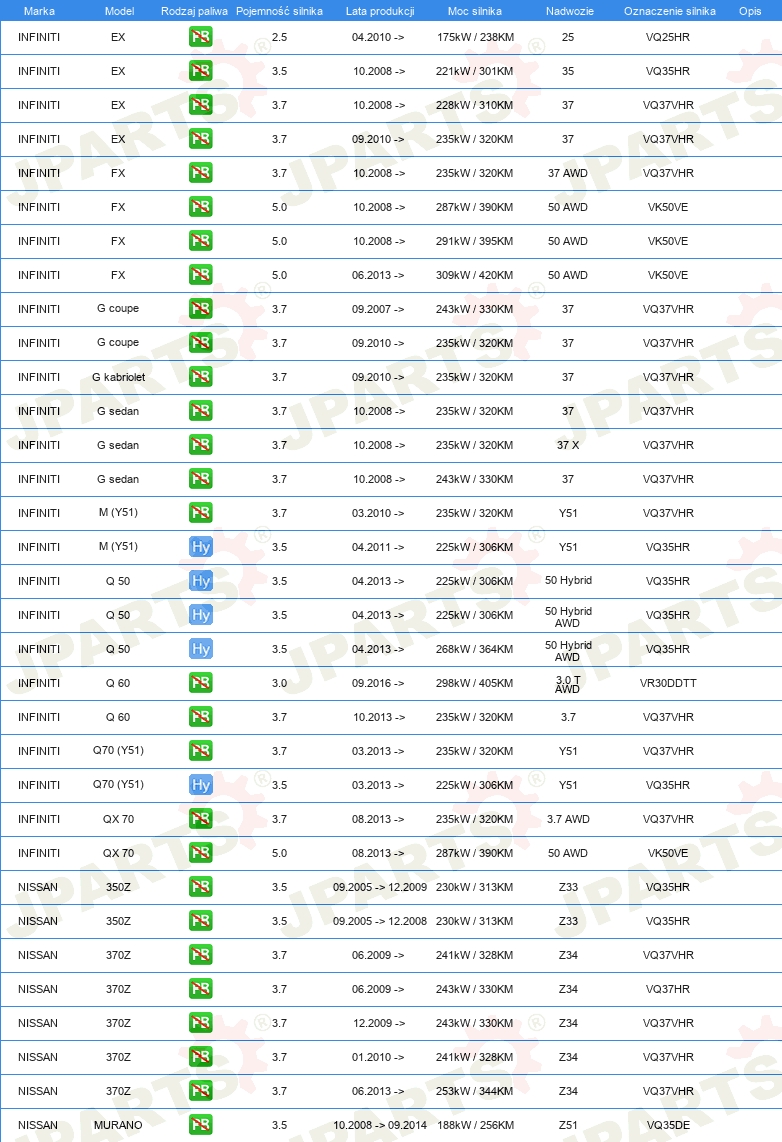Click '37 AWD' body cell

point(568,173)
